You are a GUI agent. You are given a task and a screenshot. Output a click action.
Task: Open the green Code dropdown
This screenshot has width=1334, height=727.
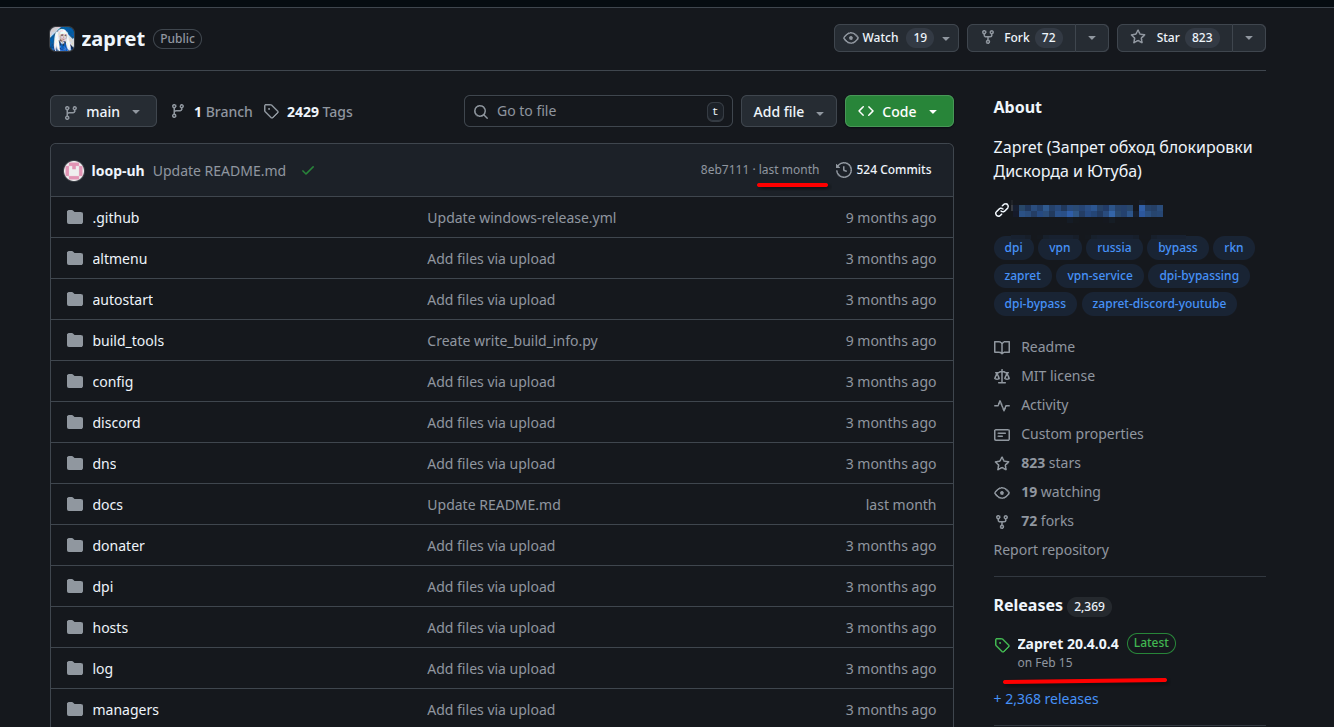(x=899, y=112)
